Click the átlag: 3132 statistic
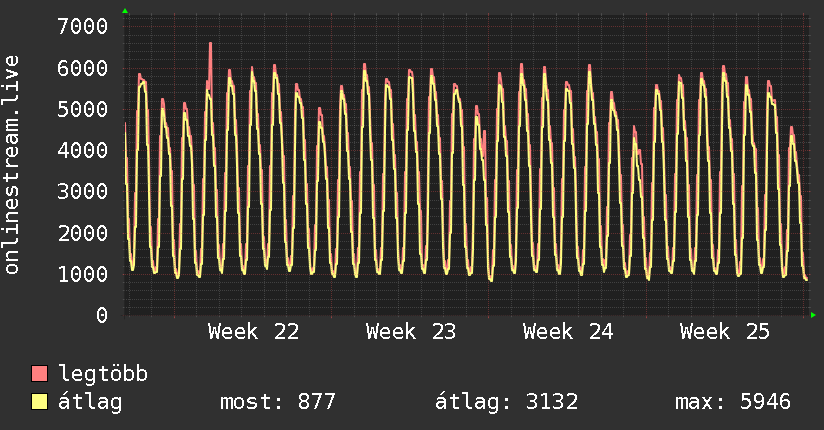This screenshot has width=824, height=430. click(507, 402)
